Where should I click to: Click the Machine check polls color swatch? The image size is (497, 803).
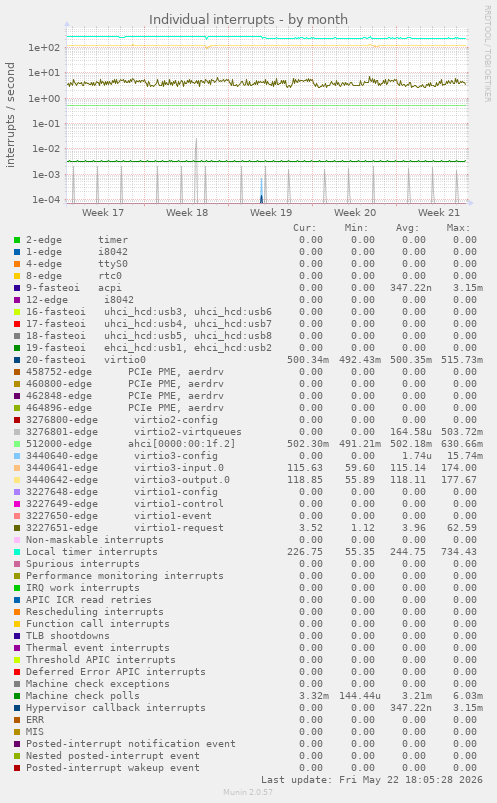[x=17, y=696]
